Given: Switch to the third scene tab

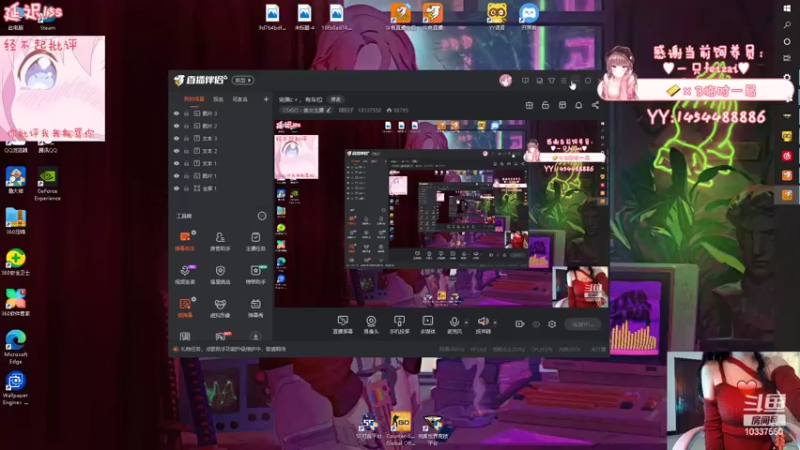Looking at the screenshot, I should [240, 99].
